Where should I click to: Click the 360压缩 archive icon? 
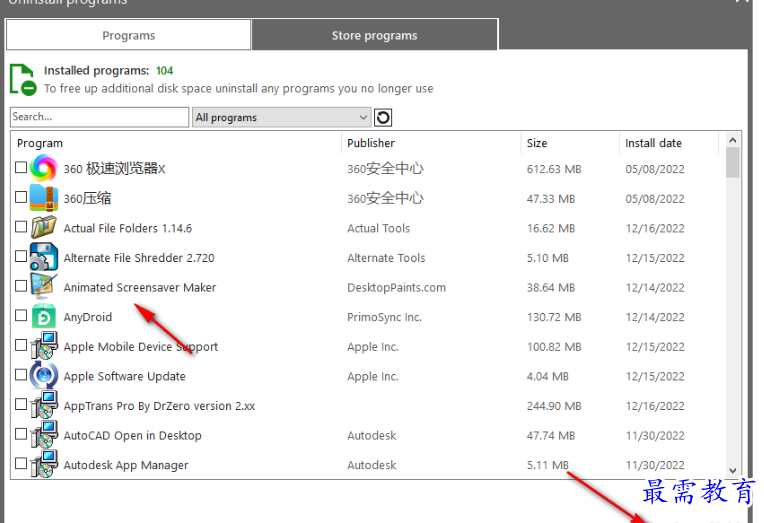pos(43,197)
